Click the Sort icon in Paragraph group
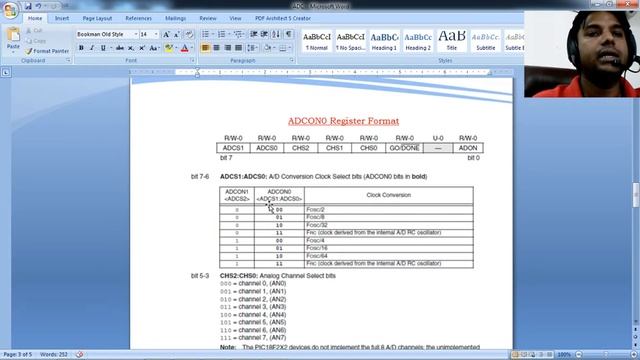 276,34
